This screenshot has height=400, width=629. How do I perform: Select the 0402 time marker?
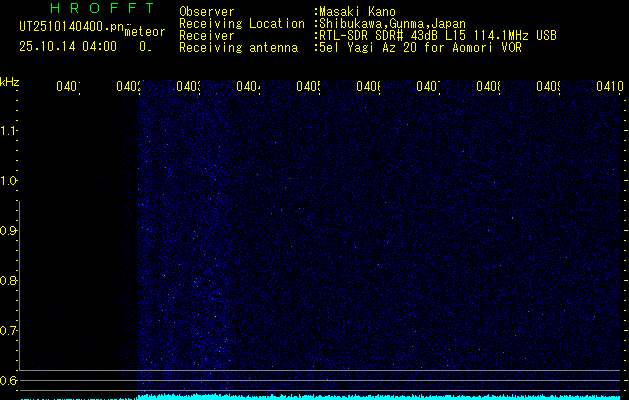[x=128, y=86]
